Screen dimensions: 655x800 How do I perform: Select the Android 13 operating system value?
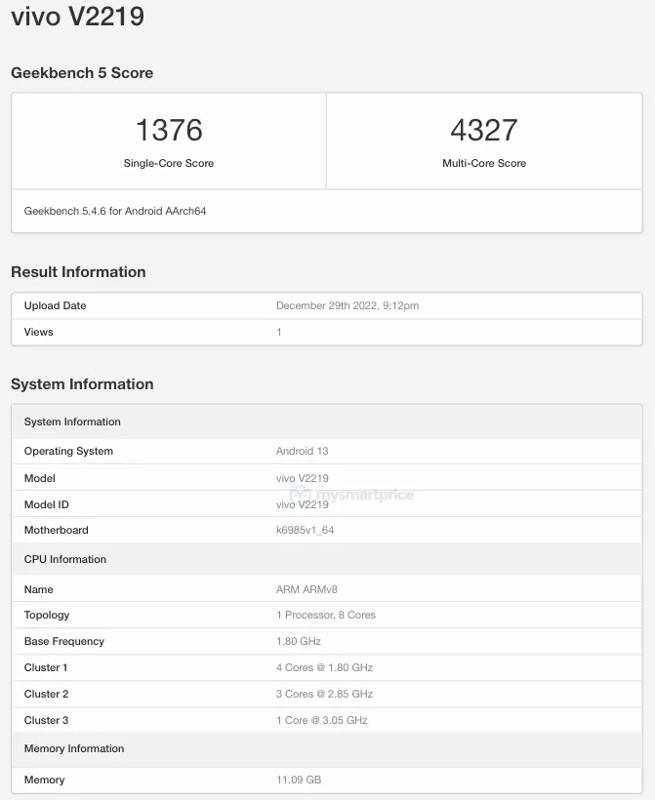[302, 451]
